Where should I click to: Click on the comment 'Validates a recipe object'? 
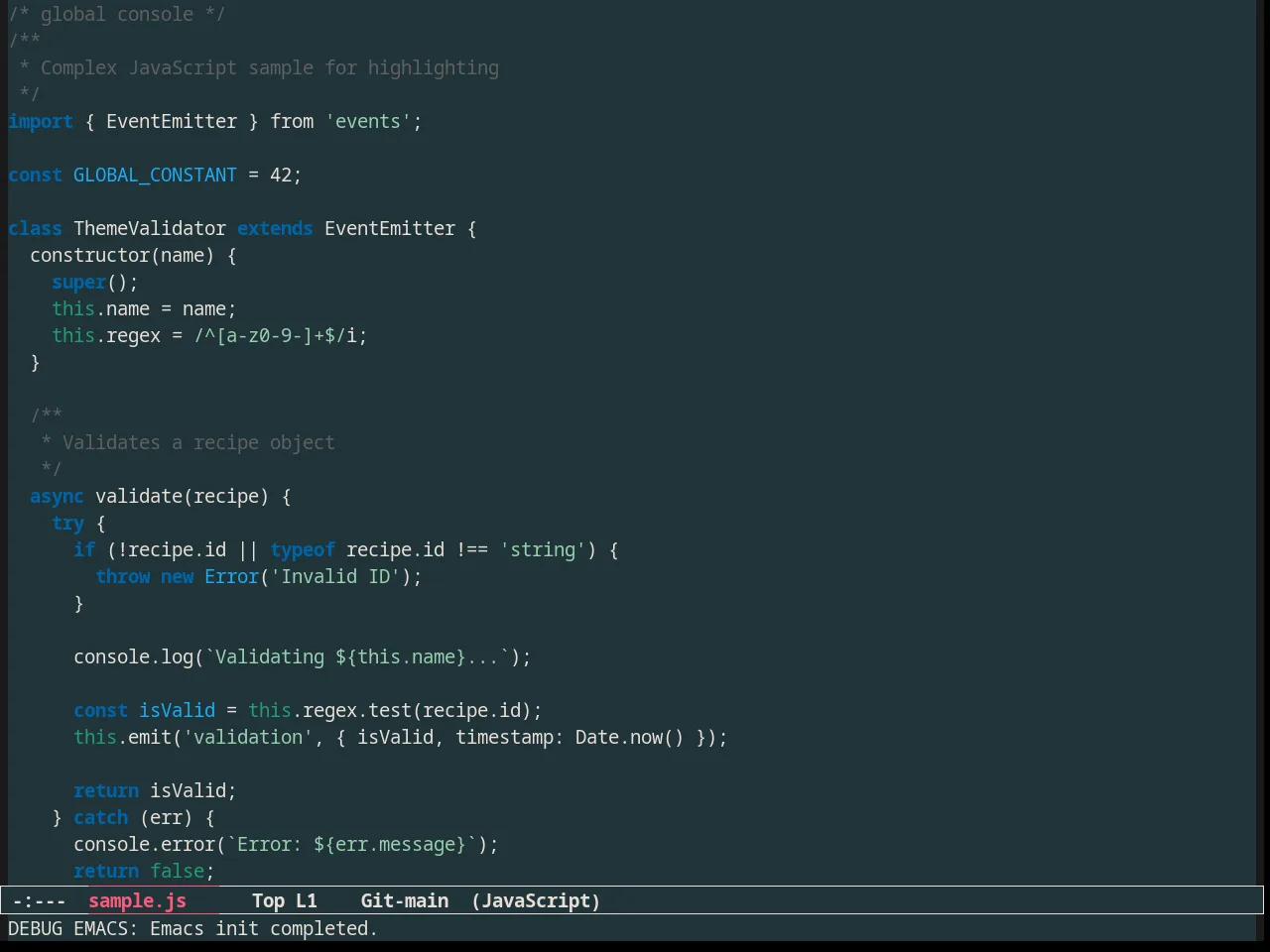point(198,442)
